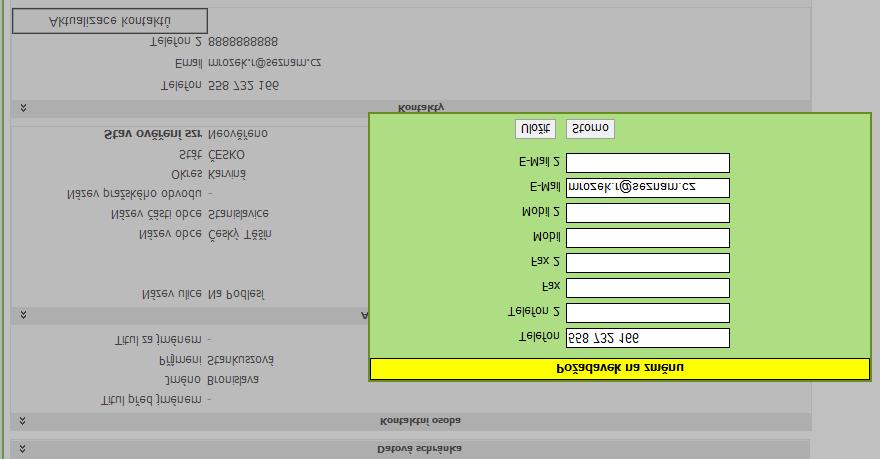Click the Stav ověření szr label

153,134
